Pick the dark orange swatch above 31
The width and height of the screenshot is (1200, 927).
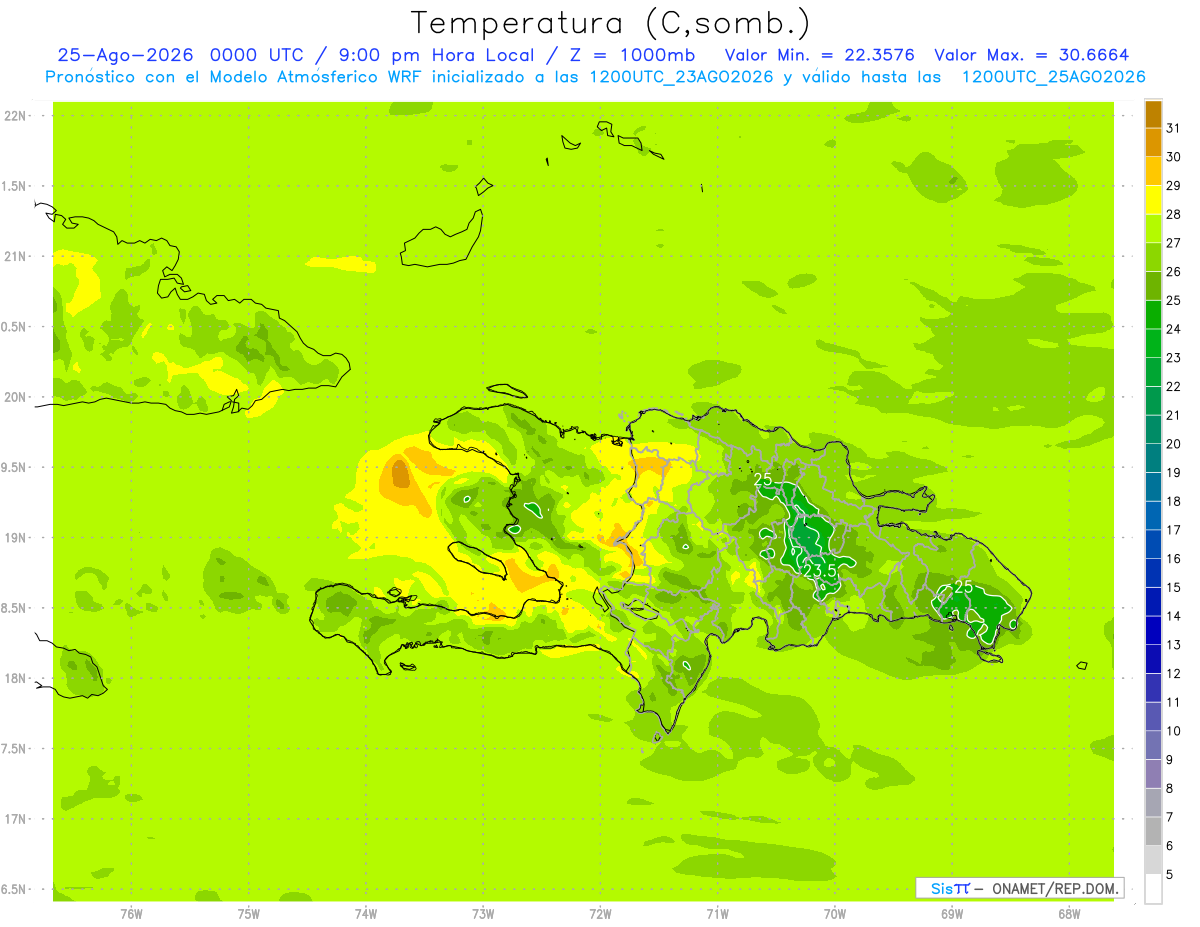(1153, 114)
